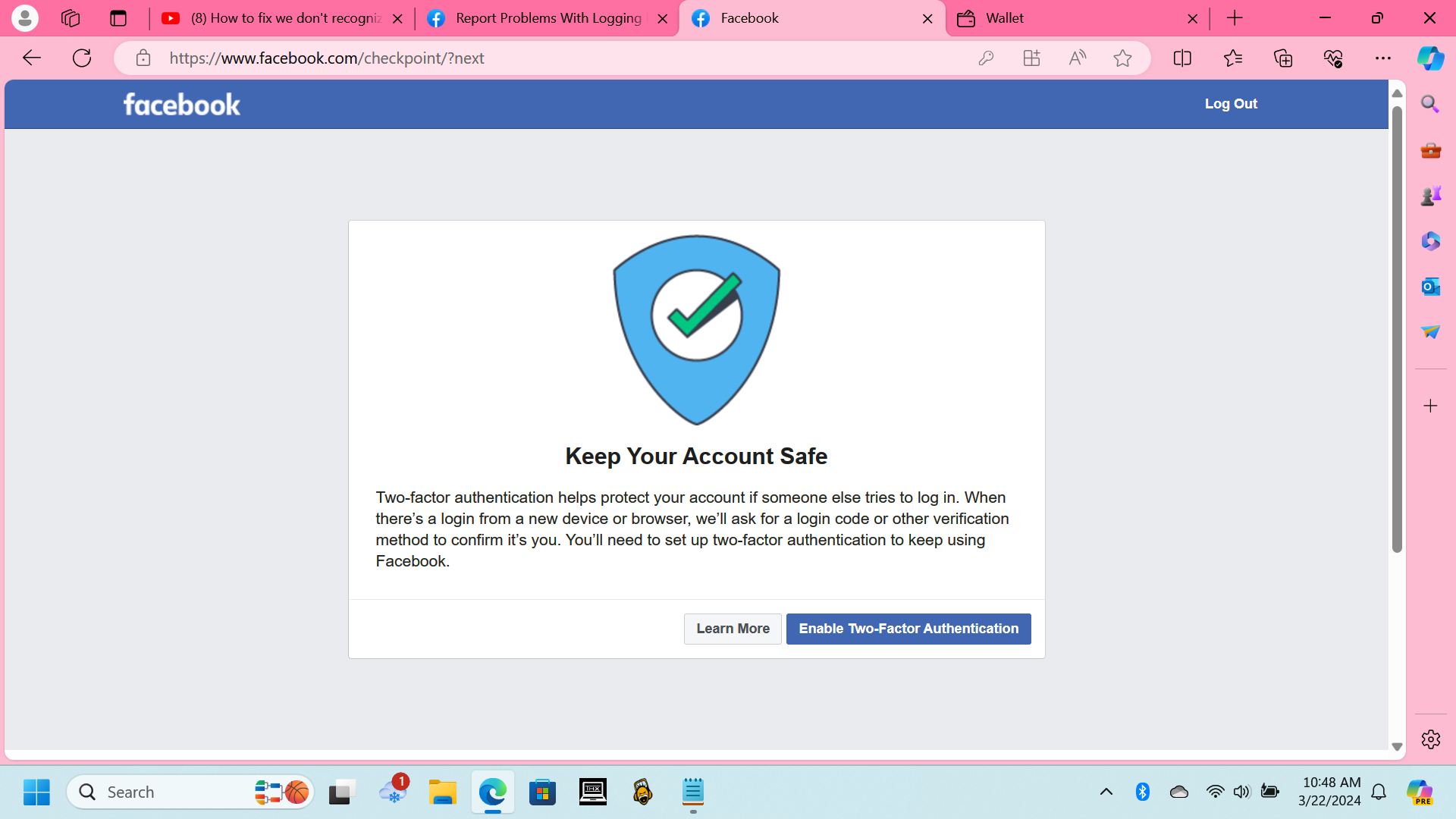Open the tab actions menu icon

tap(118, 18)
